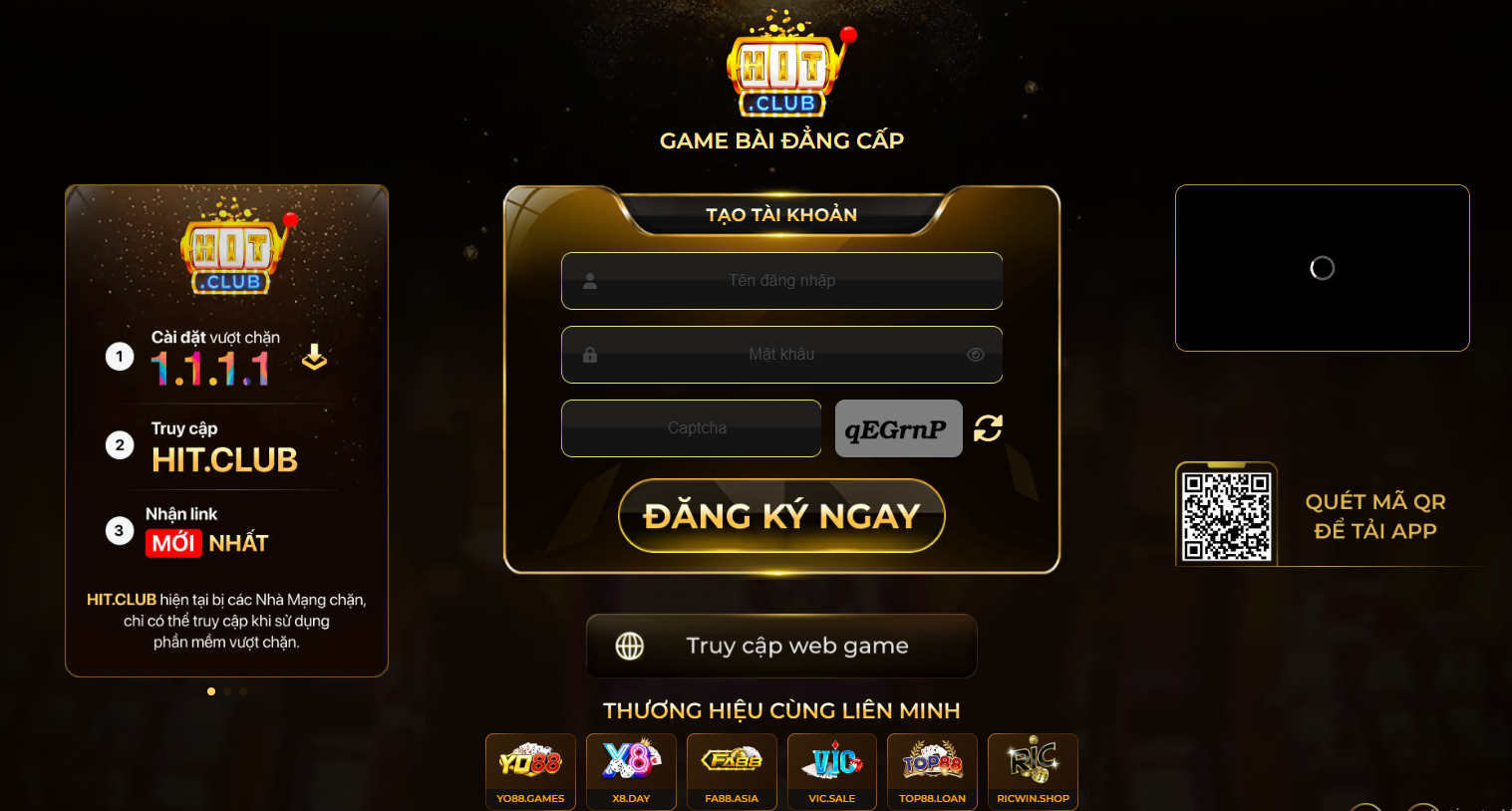Click the qEGrnP captcha image

[x=898, y=428]
